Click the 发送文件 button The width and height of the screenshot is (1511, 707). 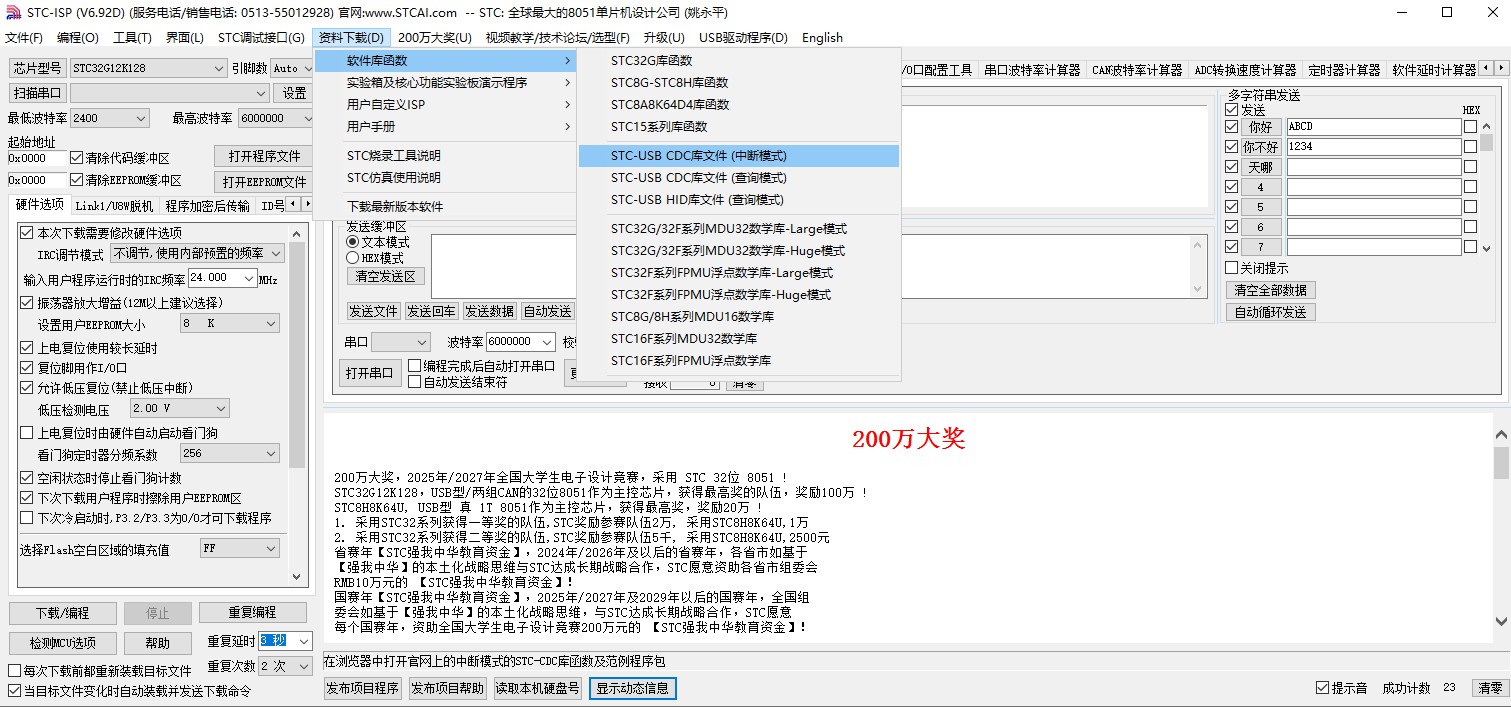point(373,312)
